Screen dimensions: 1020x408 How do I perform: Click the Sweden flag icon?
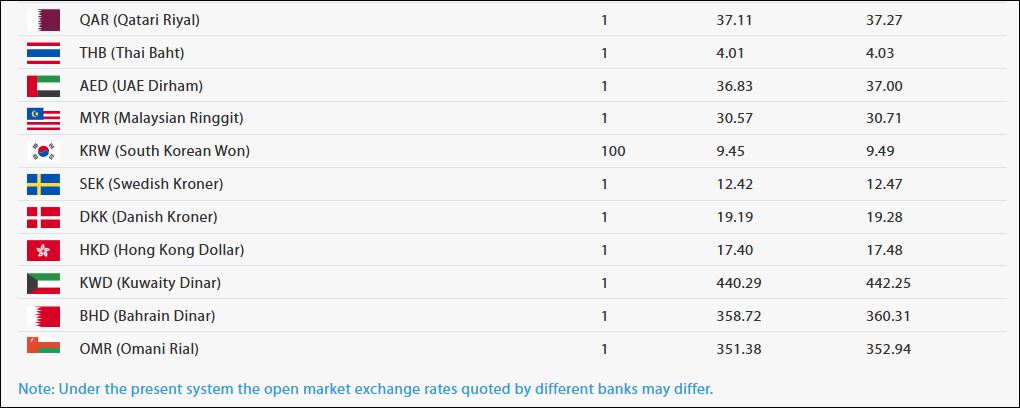pos(43,185)
